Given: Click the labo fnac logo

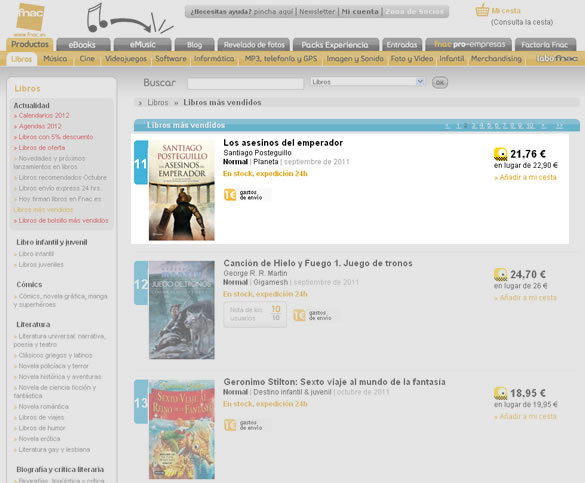Looking at the screenshot, I should 557,59.
